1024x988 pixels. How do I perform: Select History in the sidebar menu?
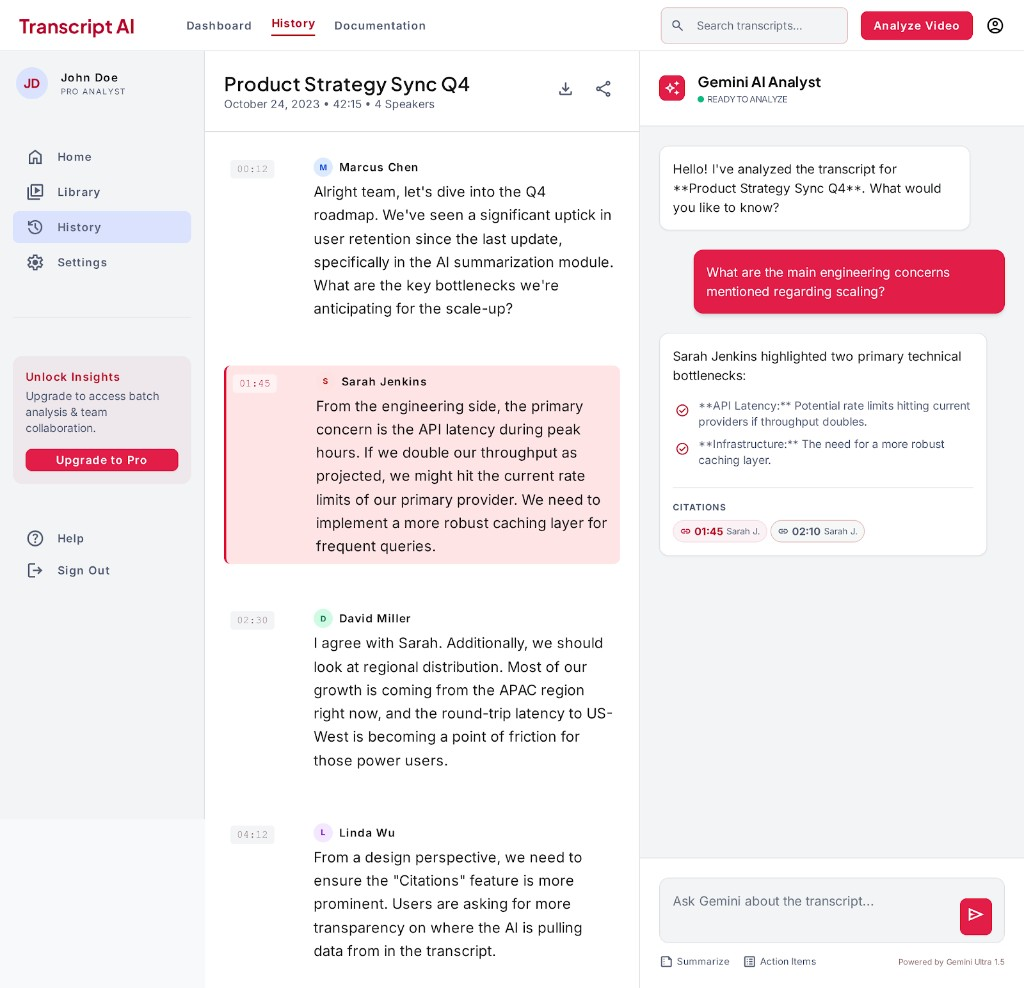pyautogui.click(x=102, y=227)
